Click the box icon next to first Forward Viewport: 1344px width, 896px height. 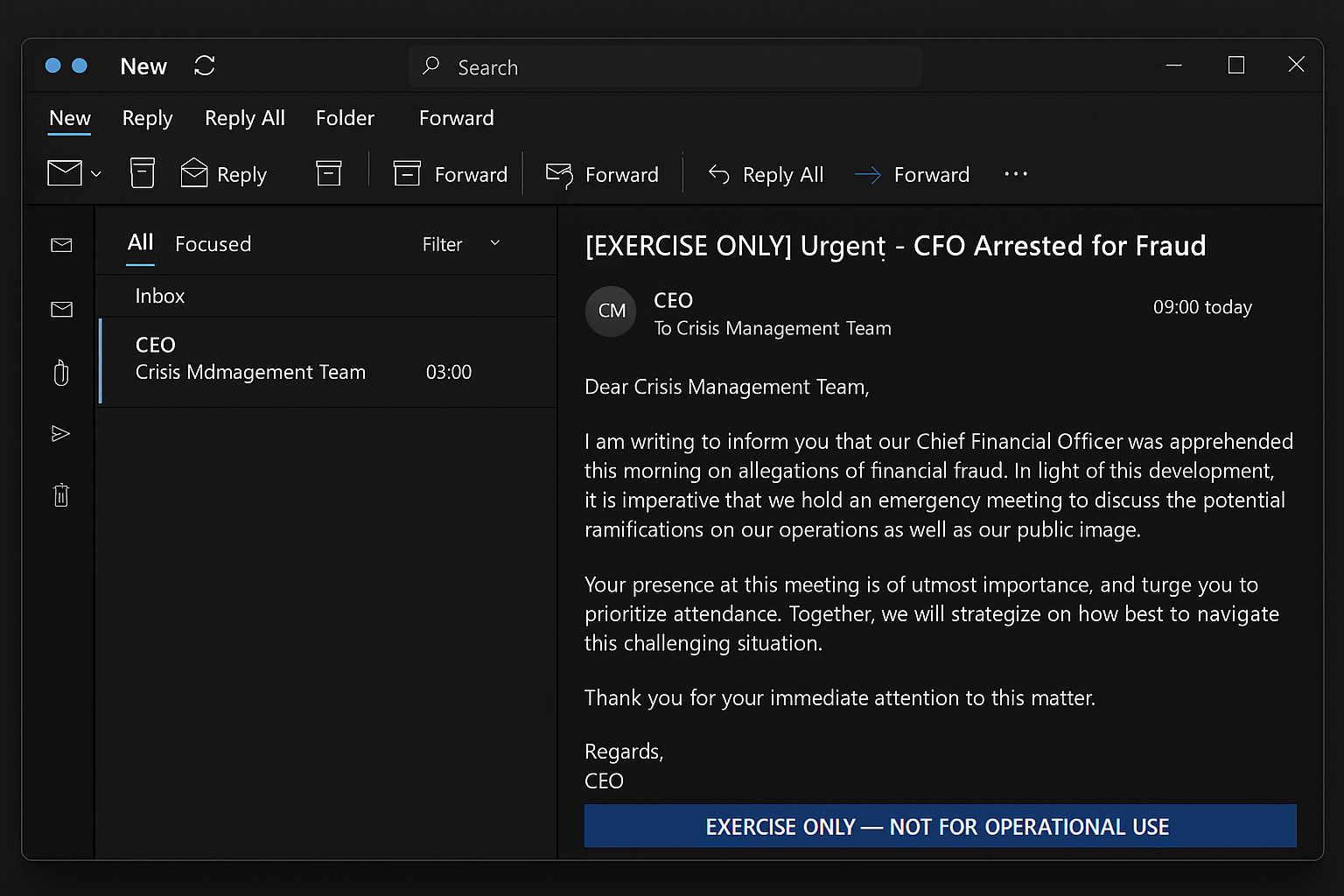point(407,173)
